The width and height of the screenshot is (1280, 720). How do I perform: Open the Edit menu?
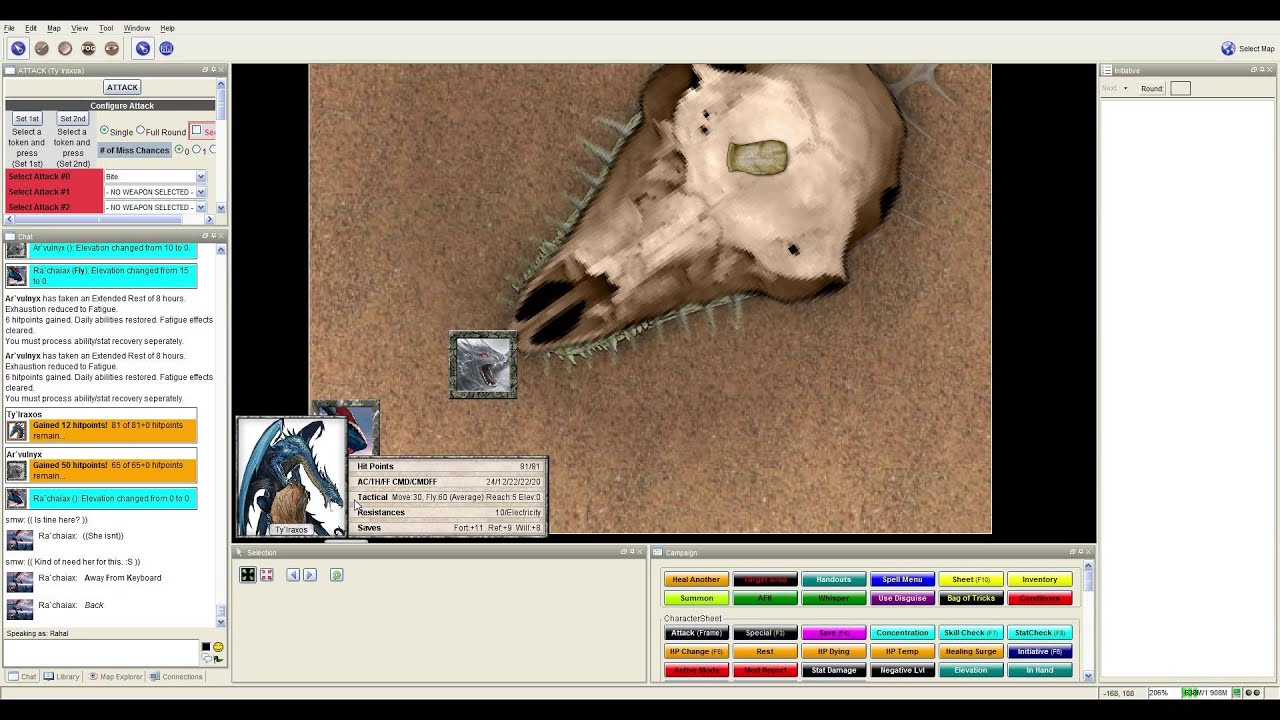tap(31, 28)
